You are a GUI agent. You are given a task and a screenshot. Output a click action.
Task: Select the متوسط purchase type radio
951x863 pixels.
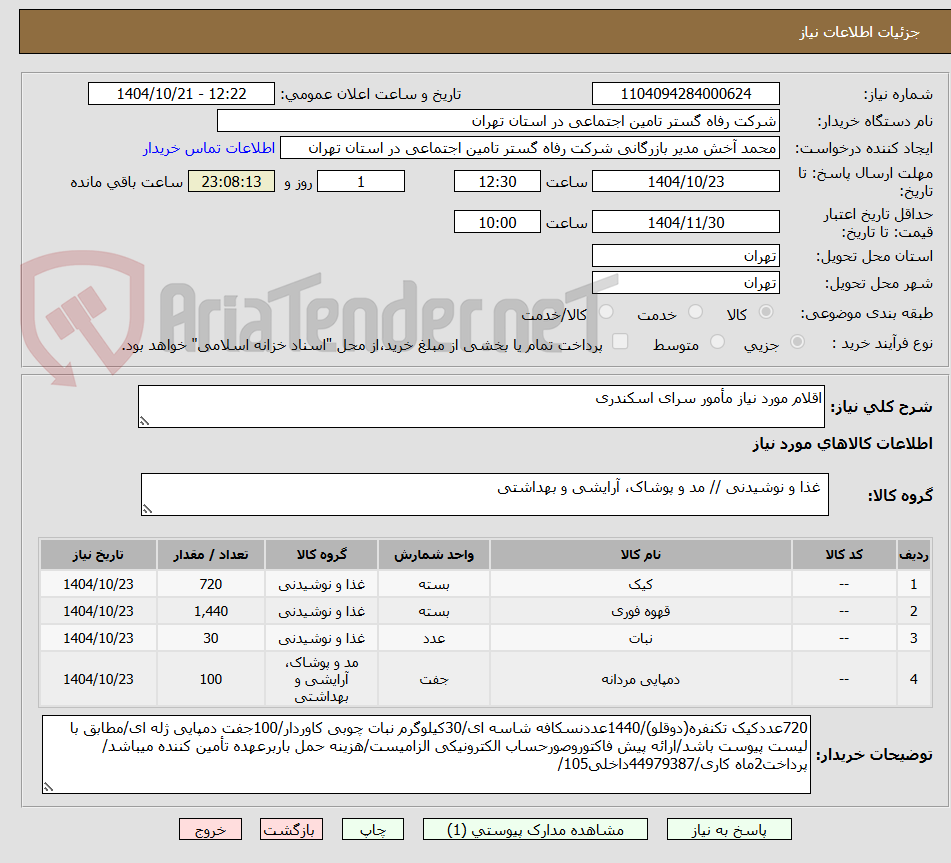[x=717, y=343]
